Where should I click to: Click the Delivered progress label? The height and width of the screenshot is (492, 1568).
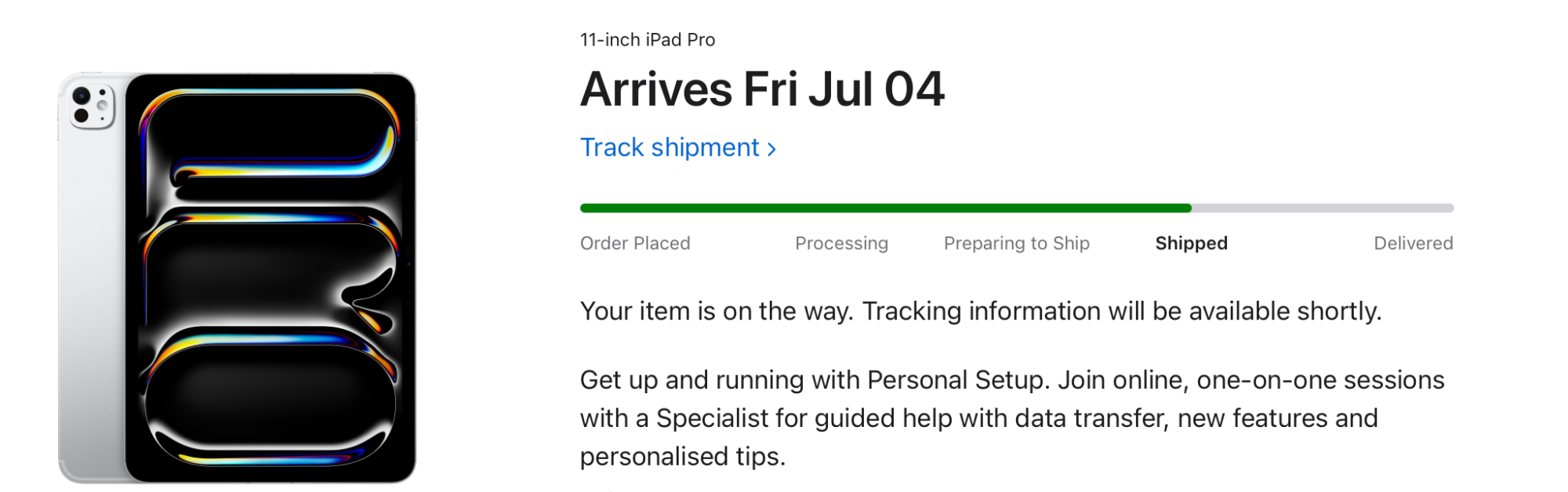(1414, 243)
